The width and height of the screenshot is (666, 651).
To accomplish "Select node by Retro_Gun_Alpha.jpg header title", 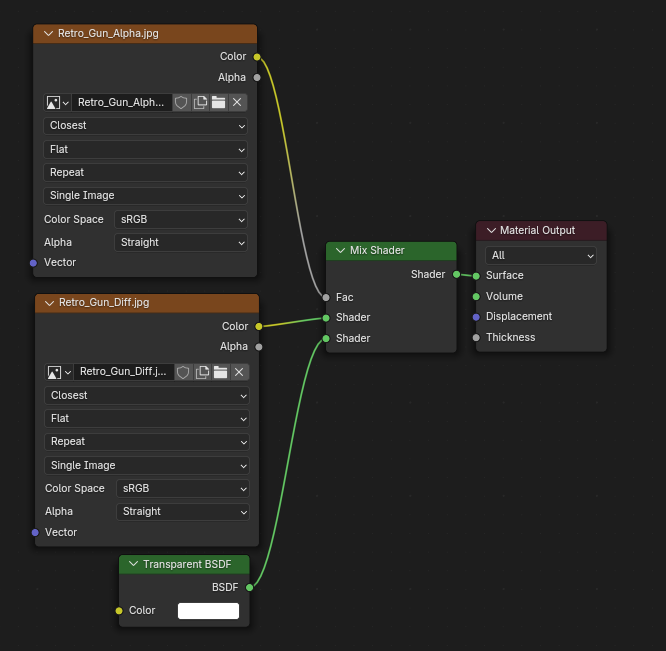I will point(108,34).
